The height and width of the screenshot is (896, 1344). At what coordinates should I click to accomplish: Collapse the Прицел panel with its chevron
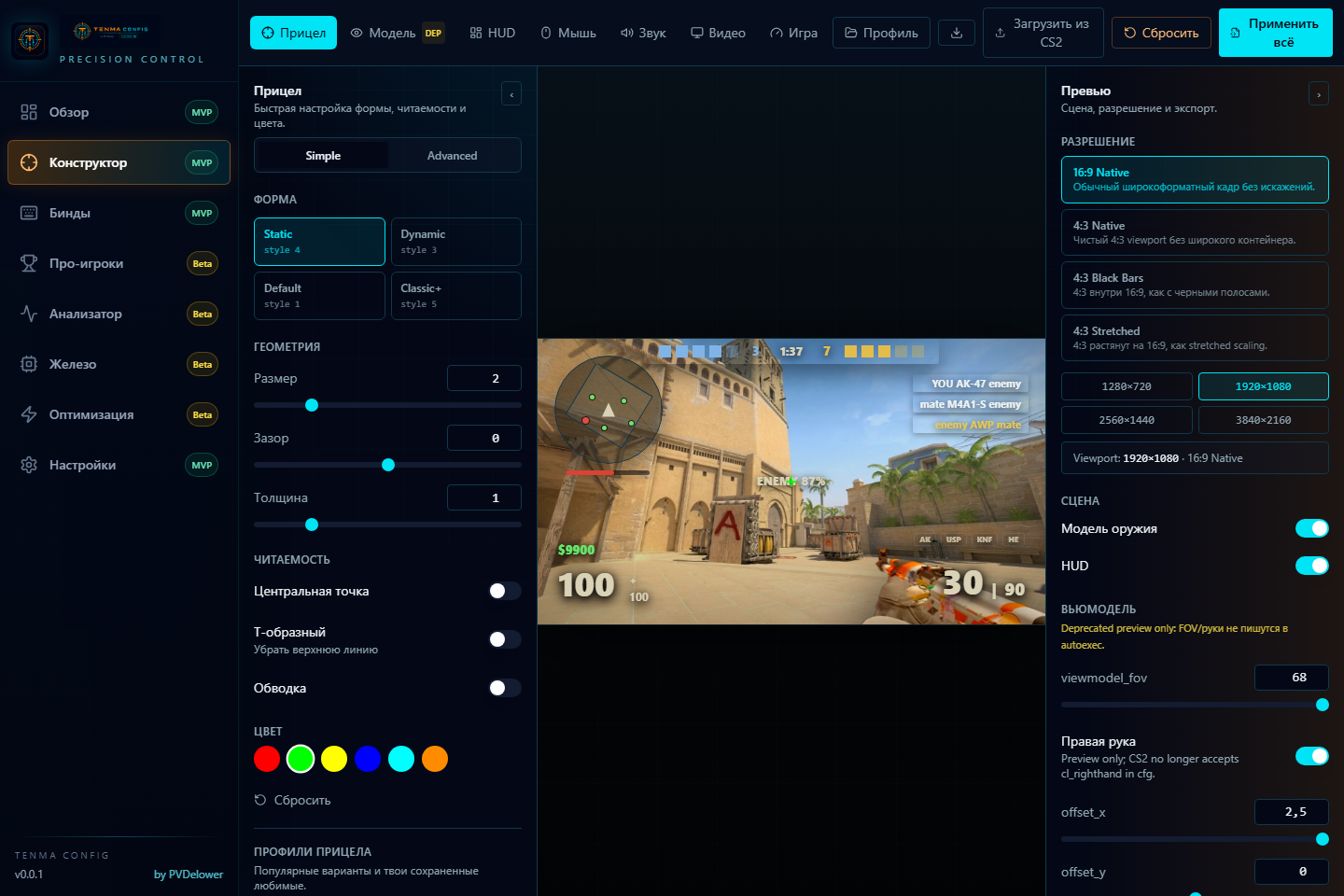coord(511,93)
